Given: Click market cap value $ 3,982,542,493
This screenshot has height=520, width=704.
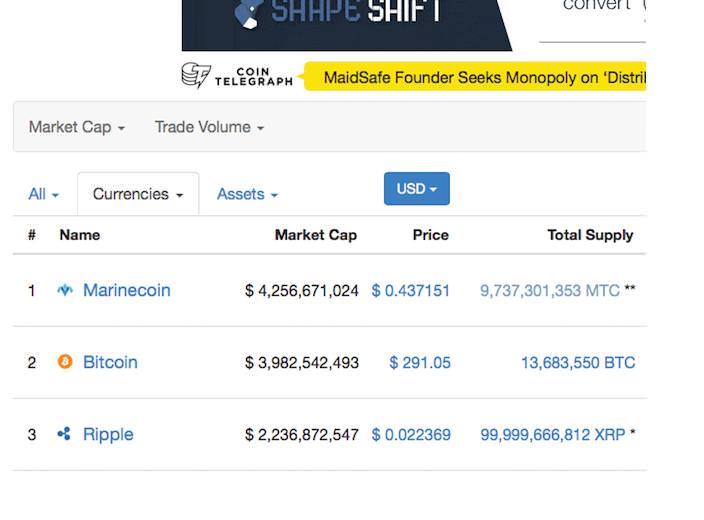Looking at the screenshot, I should coord(302,363).
